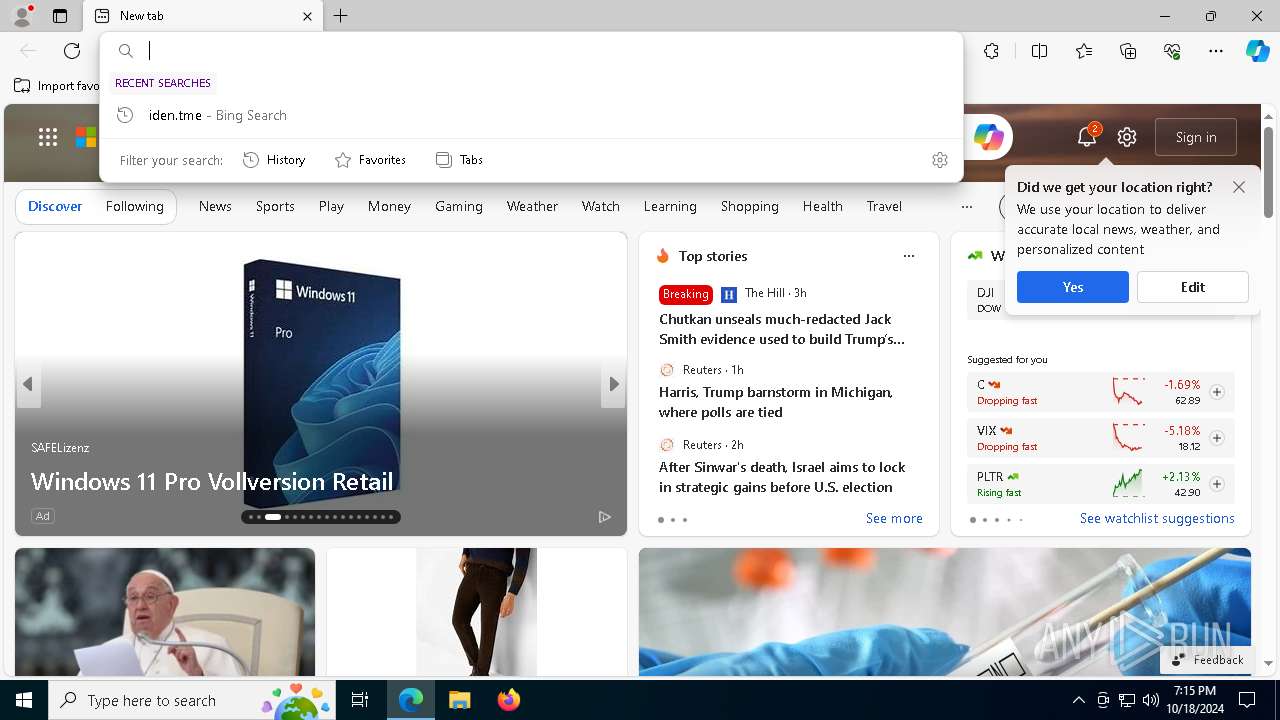Add C stock to watchlist
Screen dimensions: 1280x720
(x=1217, y=392)
